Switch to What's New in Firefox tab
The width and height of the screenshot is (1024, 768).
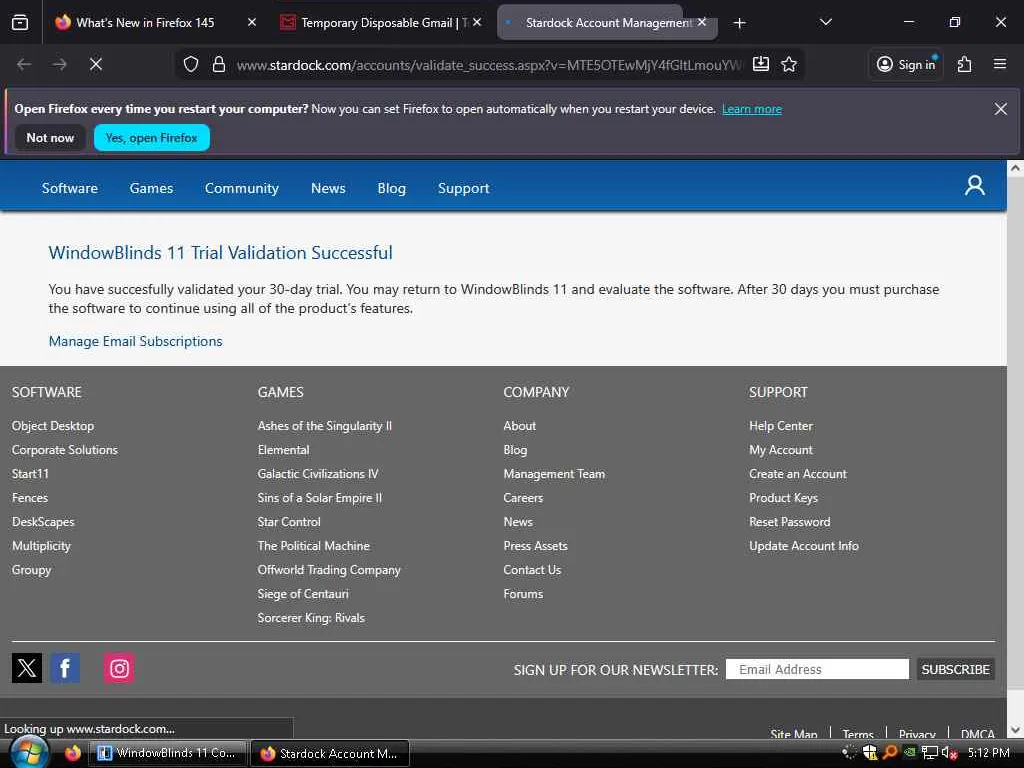click(145, 22)
